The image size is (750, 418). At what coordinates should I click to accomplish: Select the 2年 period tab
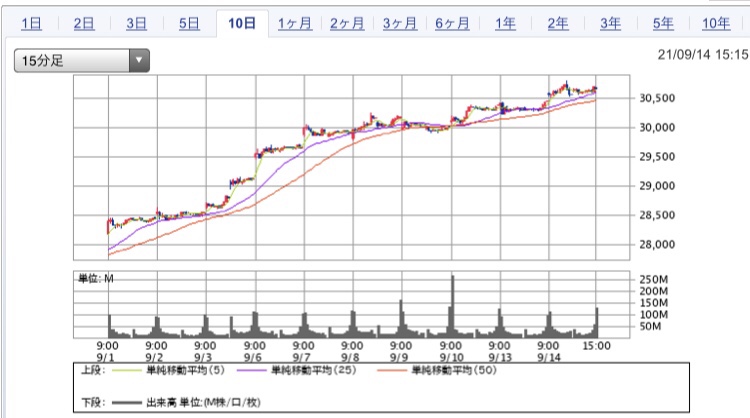[557, 23]
